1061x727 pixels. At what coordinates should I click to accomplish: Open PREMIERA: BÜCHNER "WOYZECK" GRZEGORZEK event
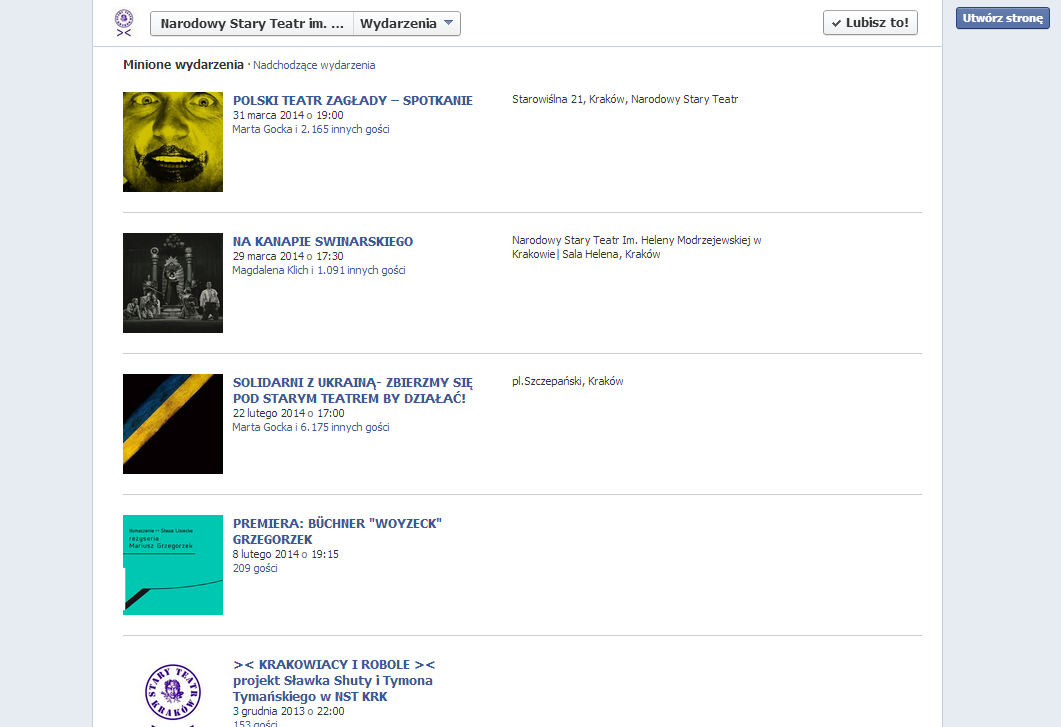(337, 531)
